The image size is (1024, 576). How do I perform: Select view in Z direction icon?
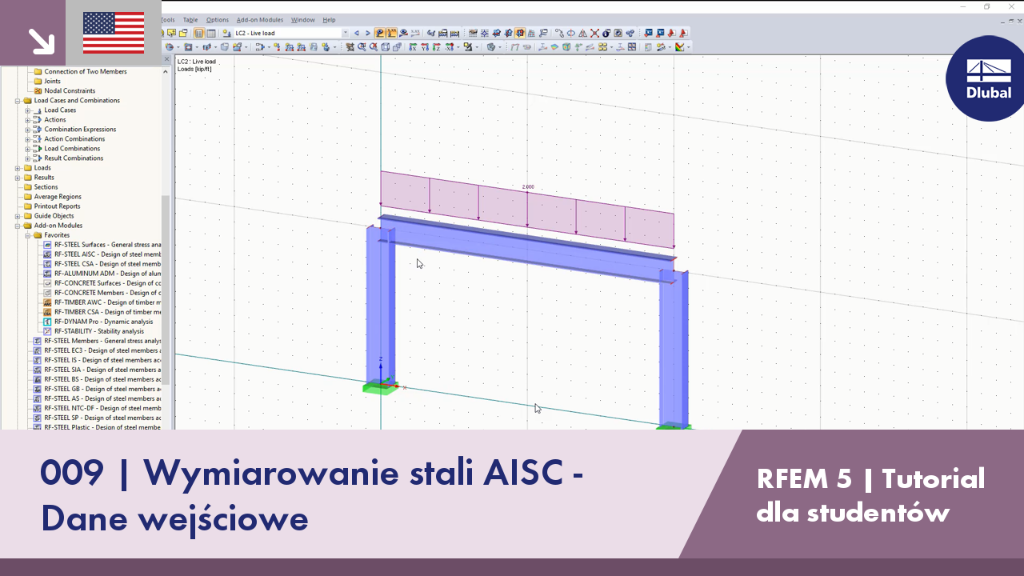coord(437,47)
